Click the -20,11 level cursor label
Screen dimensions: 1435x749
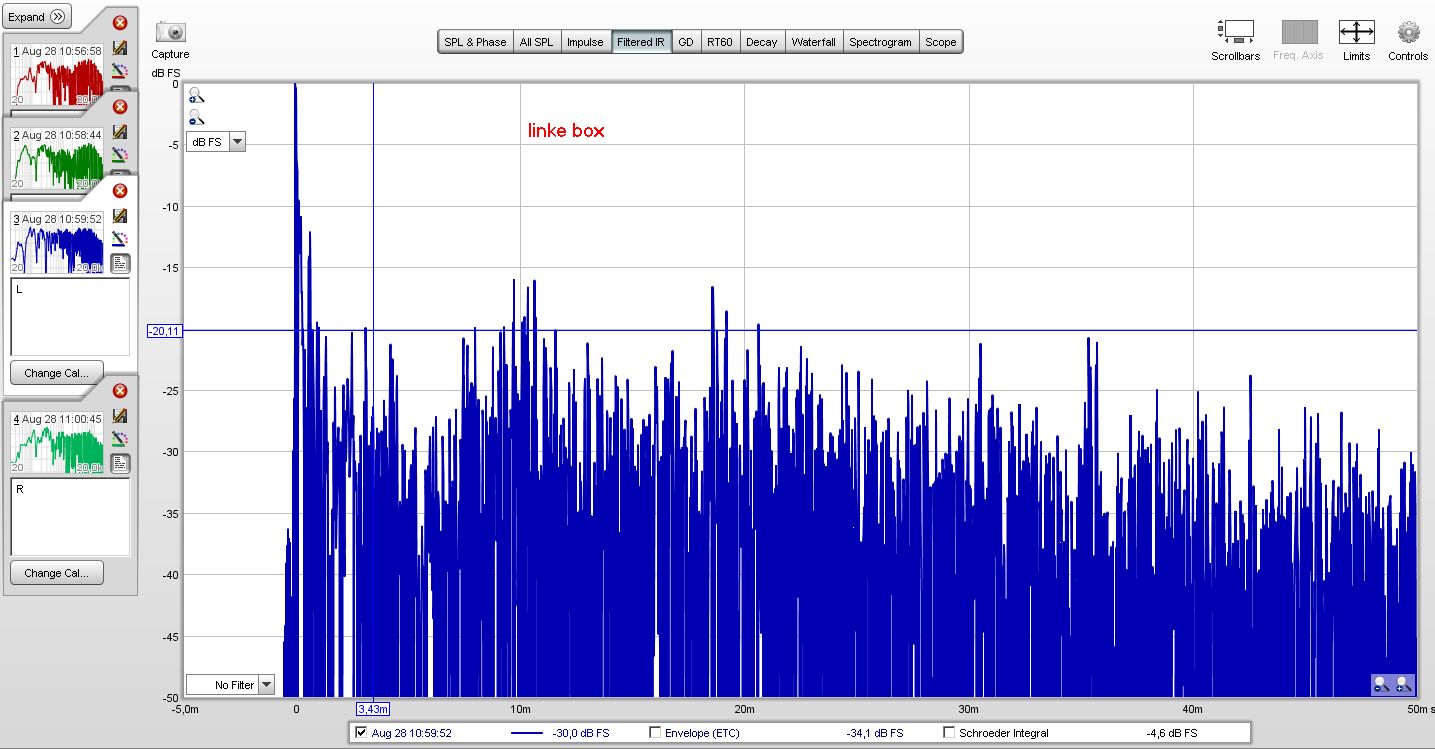(x=164, y=331)
